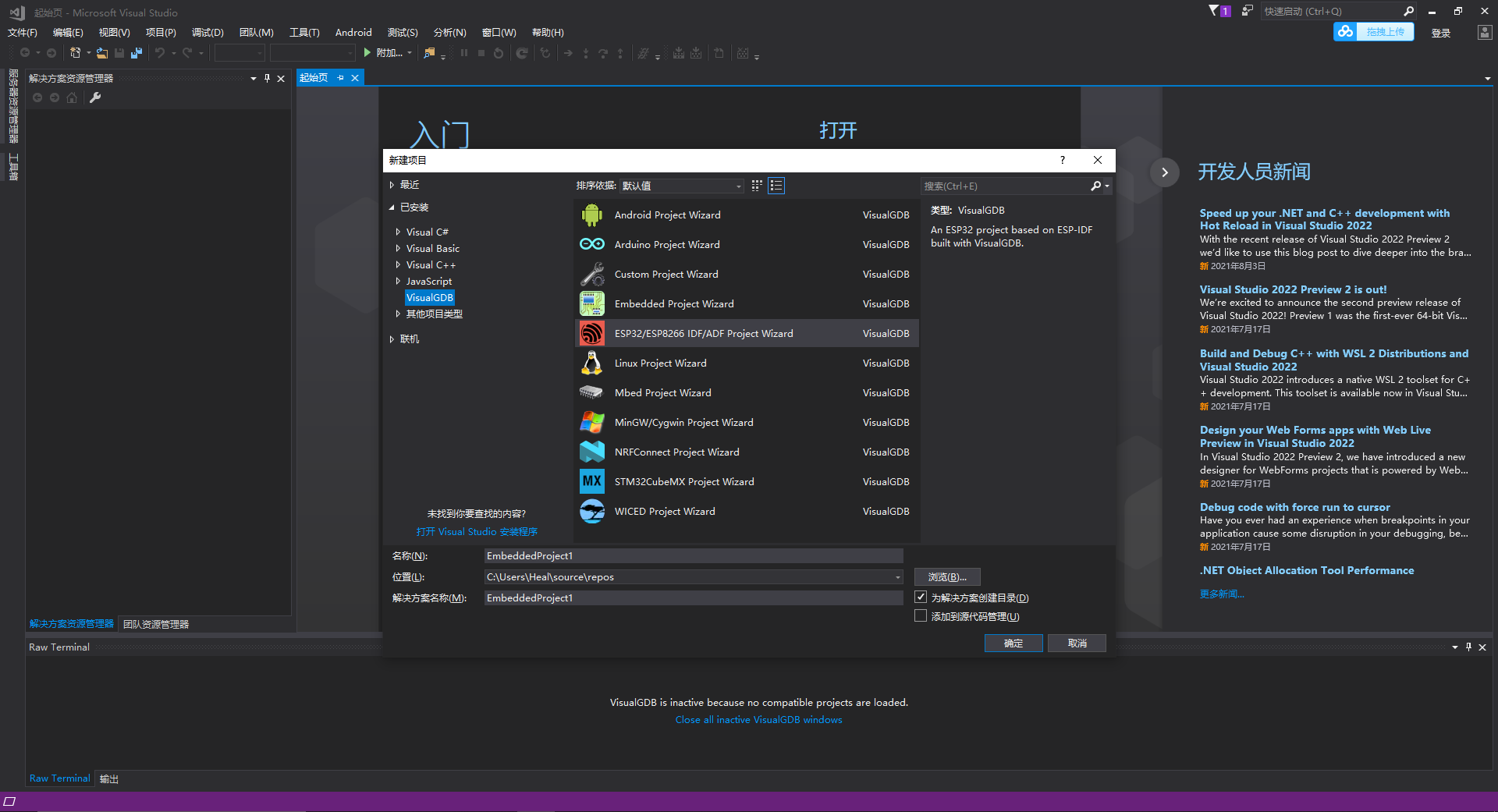Select the WICED Project Wizard icon
The image size is (1498, 812).
point(592,511)
